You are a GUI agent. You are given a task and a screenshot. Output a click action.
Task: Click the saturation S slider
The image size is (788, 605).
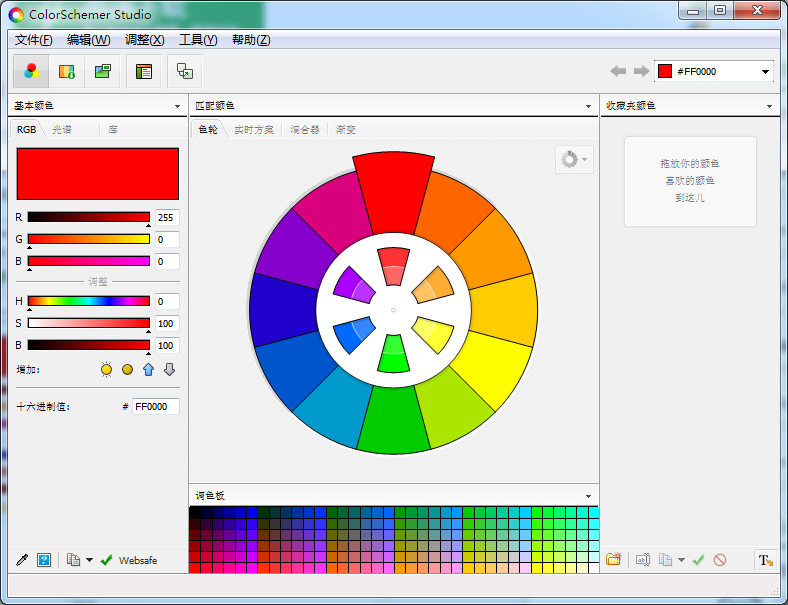pyautogui.click(x=88, y=323)
